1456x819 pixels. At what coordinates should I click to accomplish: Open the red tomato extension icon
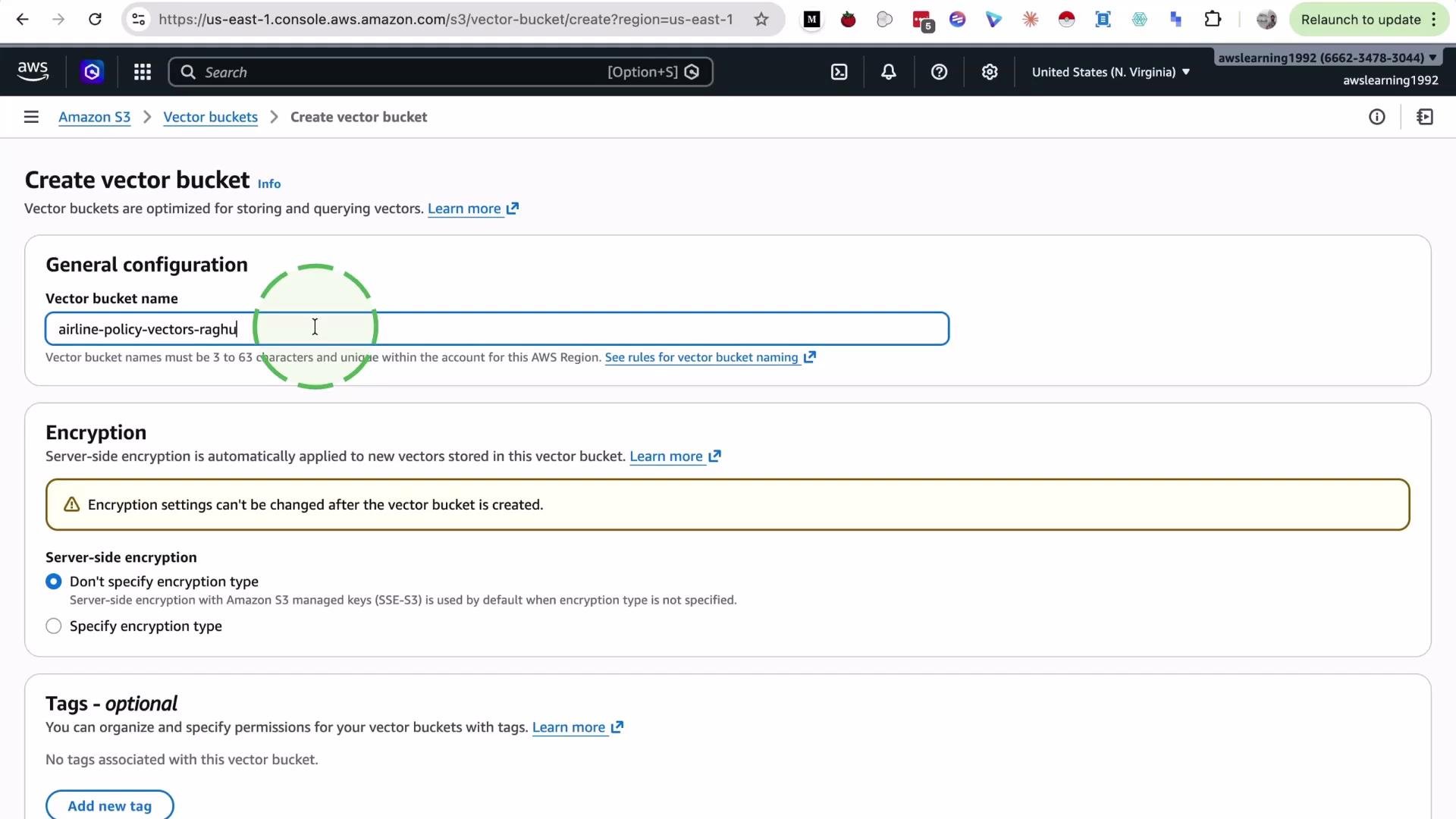click(x=848, y=20)
